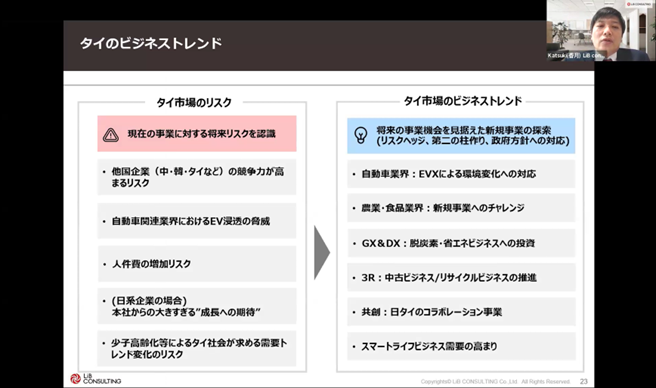Screen dimensions: 656x388
Task: Click the 少子高齢化等 demand trend risk item
Action: (197, 348)
